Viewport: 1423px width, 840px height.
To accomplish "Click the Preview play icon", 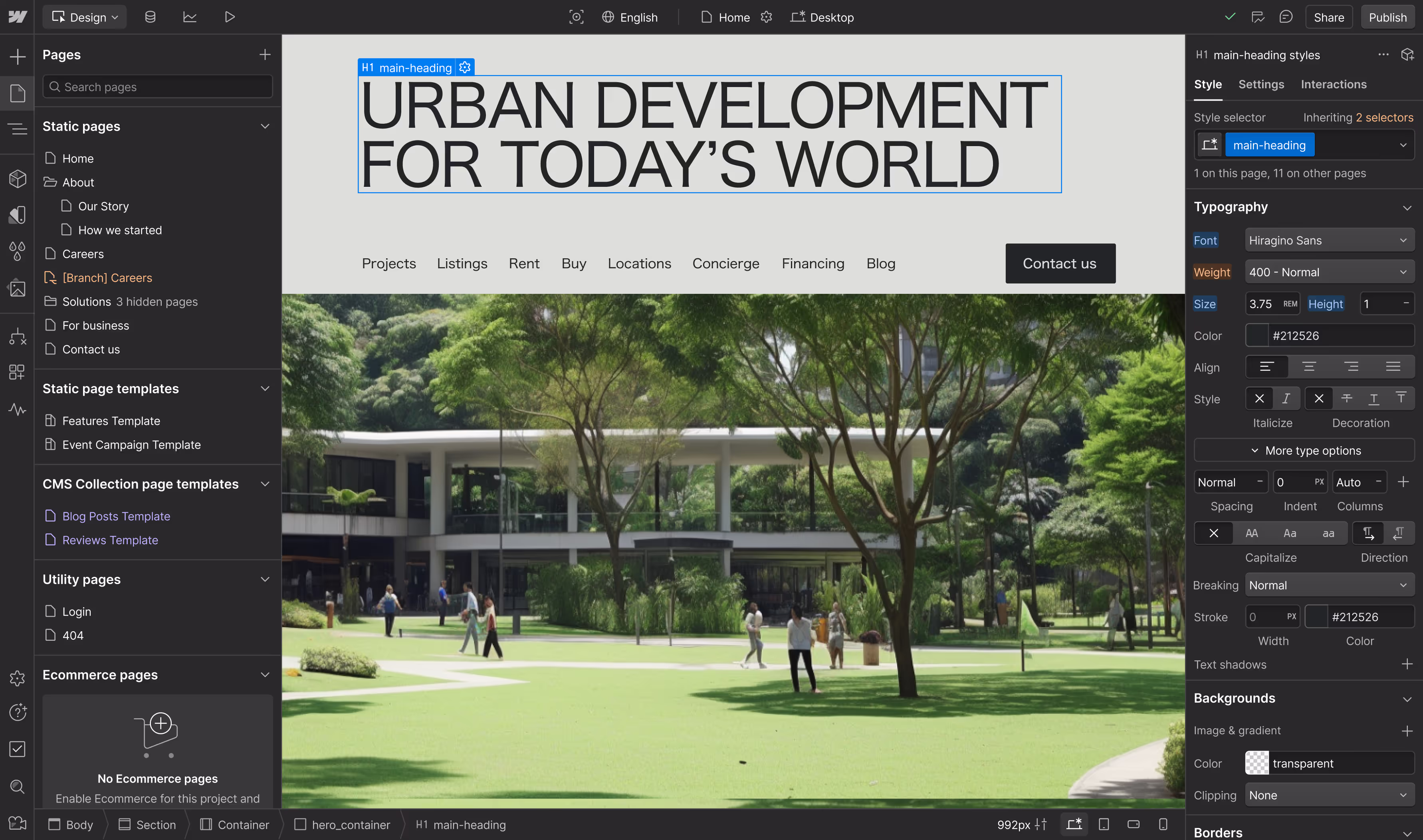I will tap(229, 17).
